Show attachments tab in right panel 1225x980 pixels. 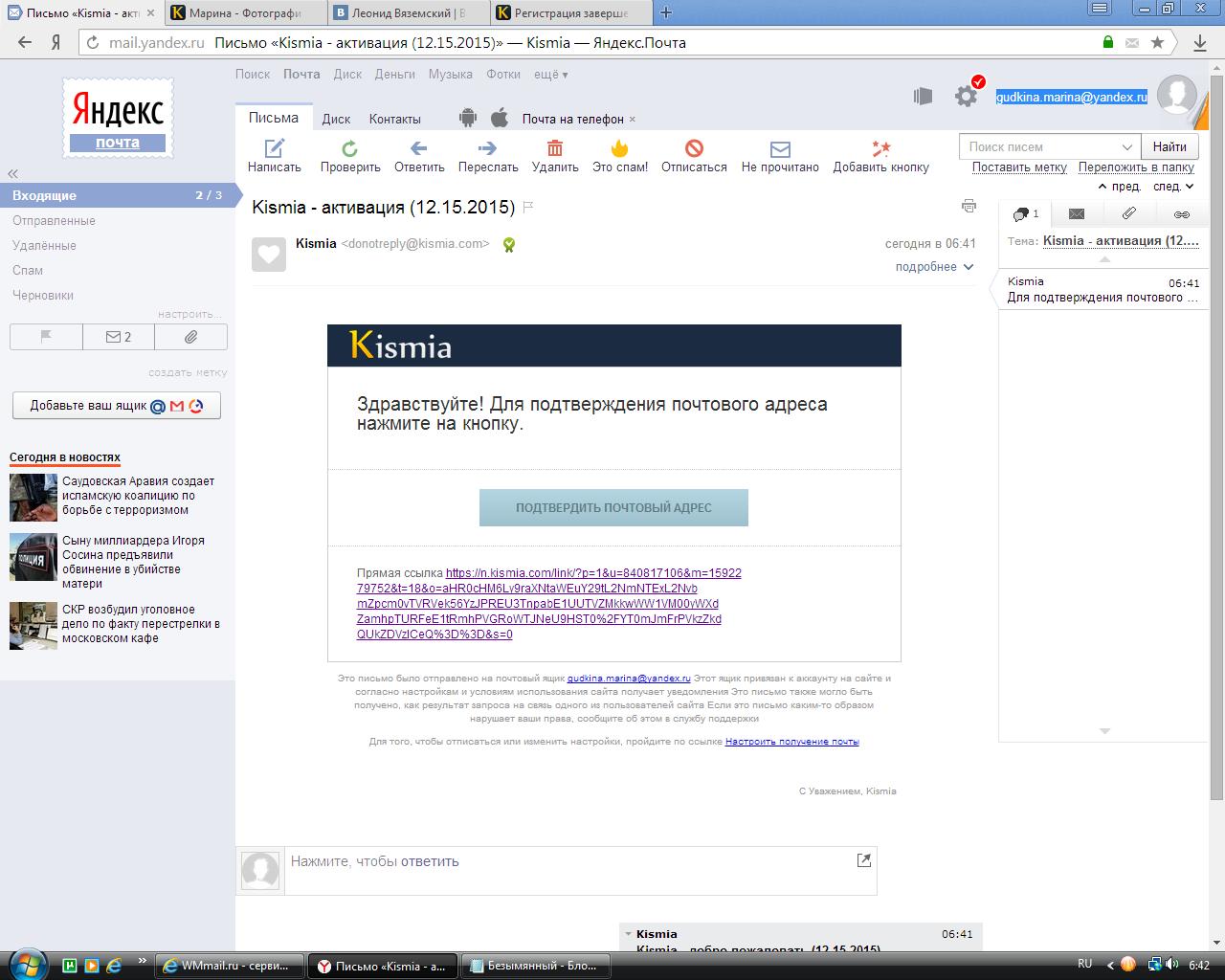pyautogui.click(x=1129, y=213)
